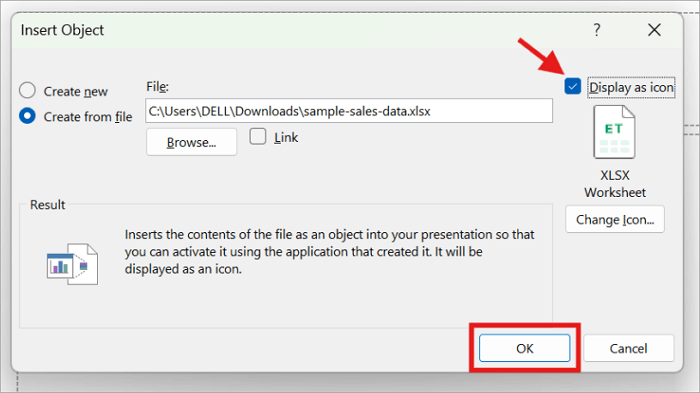This screenshot has width=700, height=393.
Task: Click the Create new label text
Action: click(x=75, y=92)
